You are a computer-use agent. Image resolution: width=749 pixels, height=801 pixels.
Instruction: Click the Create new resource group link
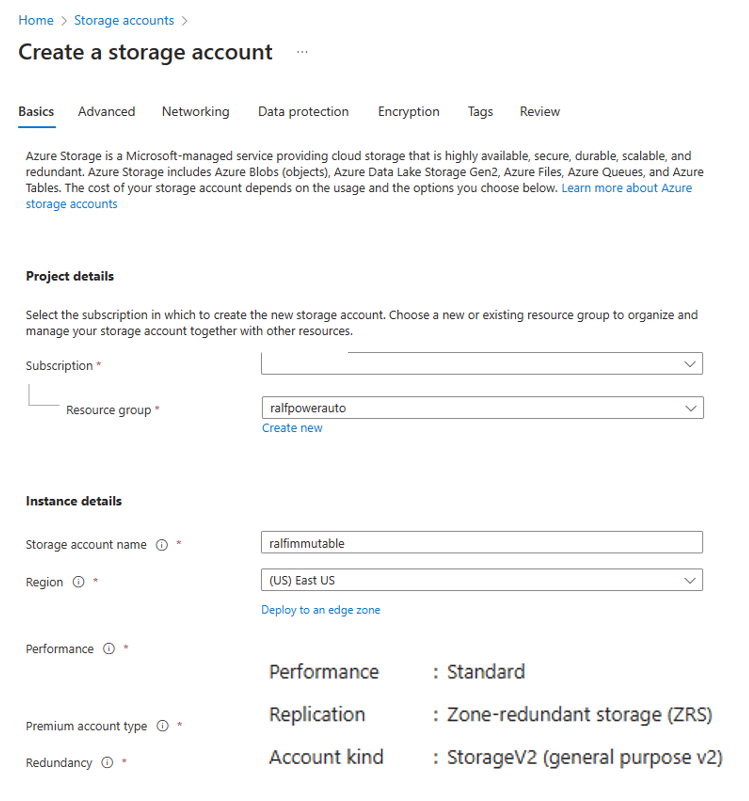point(292,428)
